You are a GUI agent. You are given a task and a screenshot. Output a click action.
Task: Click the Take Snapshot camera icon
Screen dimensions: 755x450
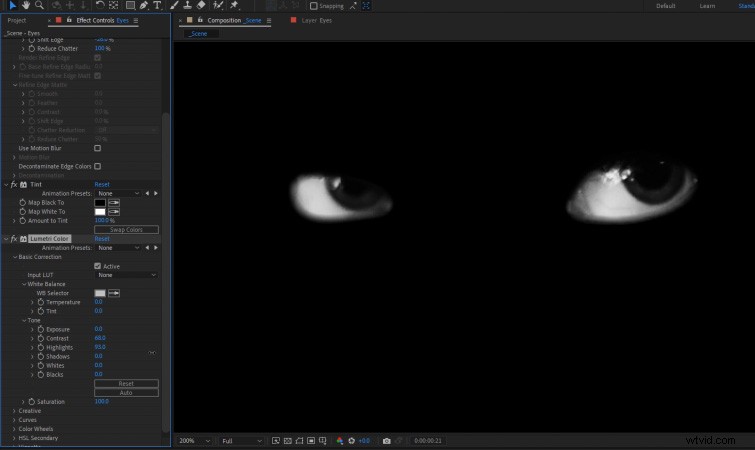[x=386, y=441]
